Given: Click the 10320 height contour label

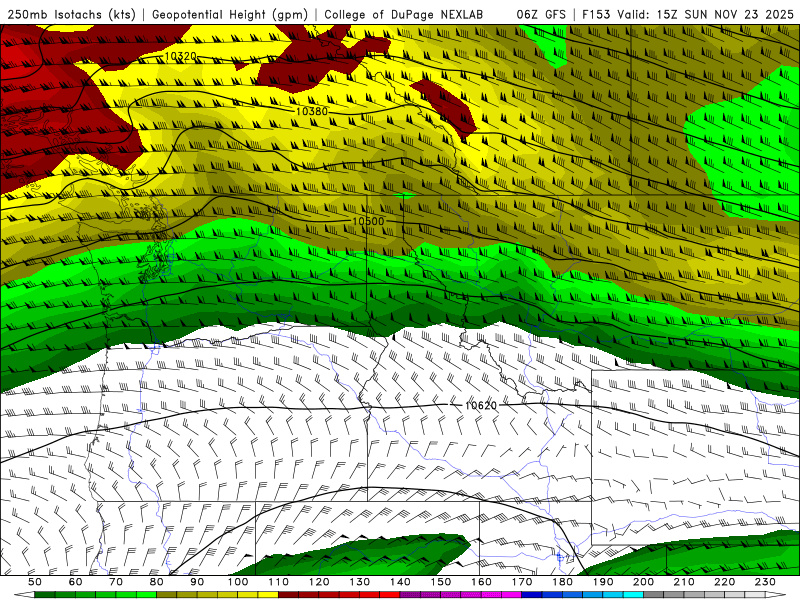Looking at the screenshot, I should tap(180, 56).
